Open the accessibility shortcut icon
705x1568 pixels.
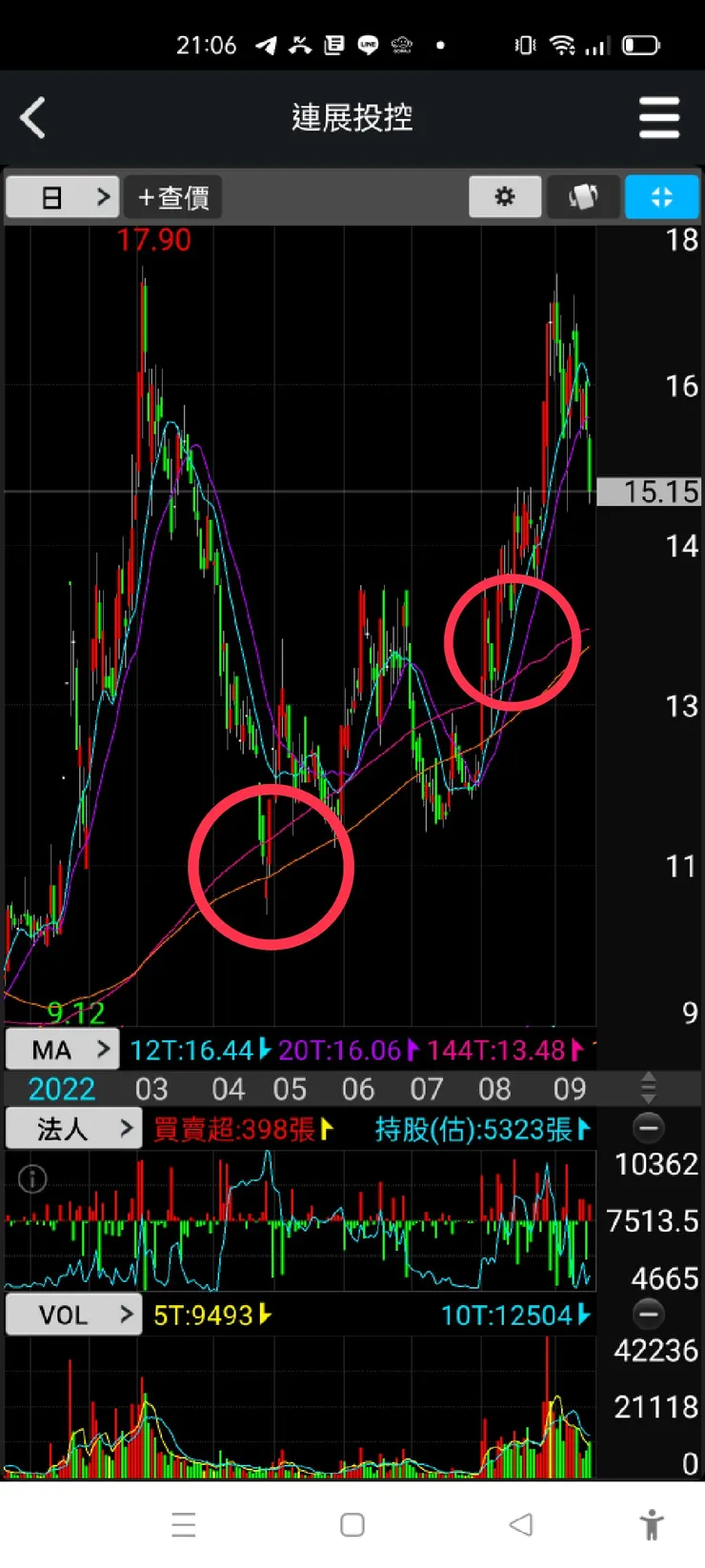(x=653, y=1524)
